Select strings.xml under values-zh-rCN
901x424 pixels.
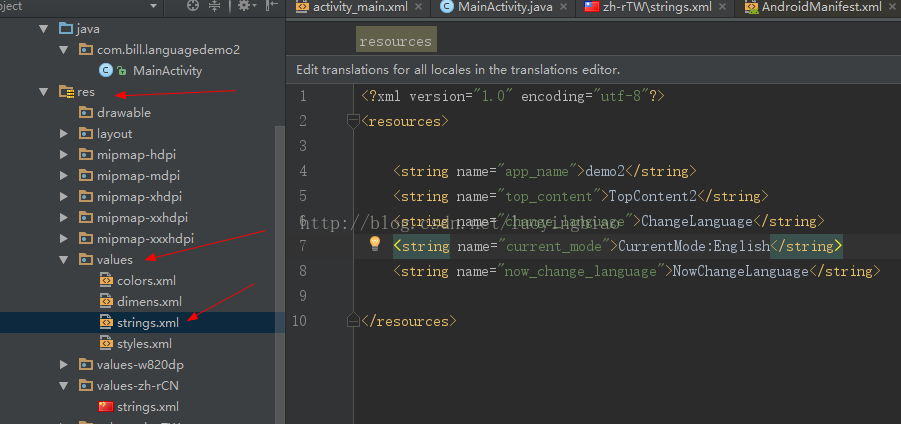pyautogui.click(x=148, y=407)
